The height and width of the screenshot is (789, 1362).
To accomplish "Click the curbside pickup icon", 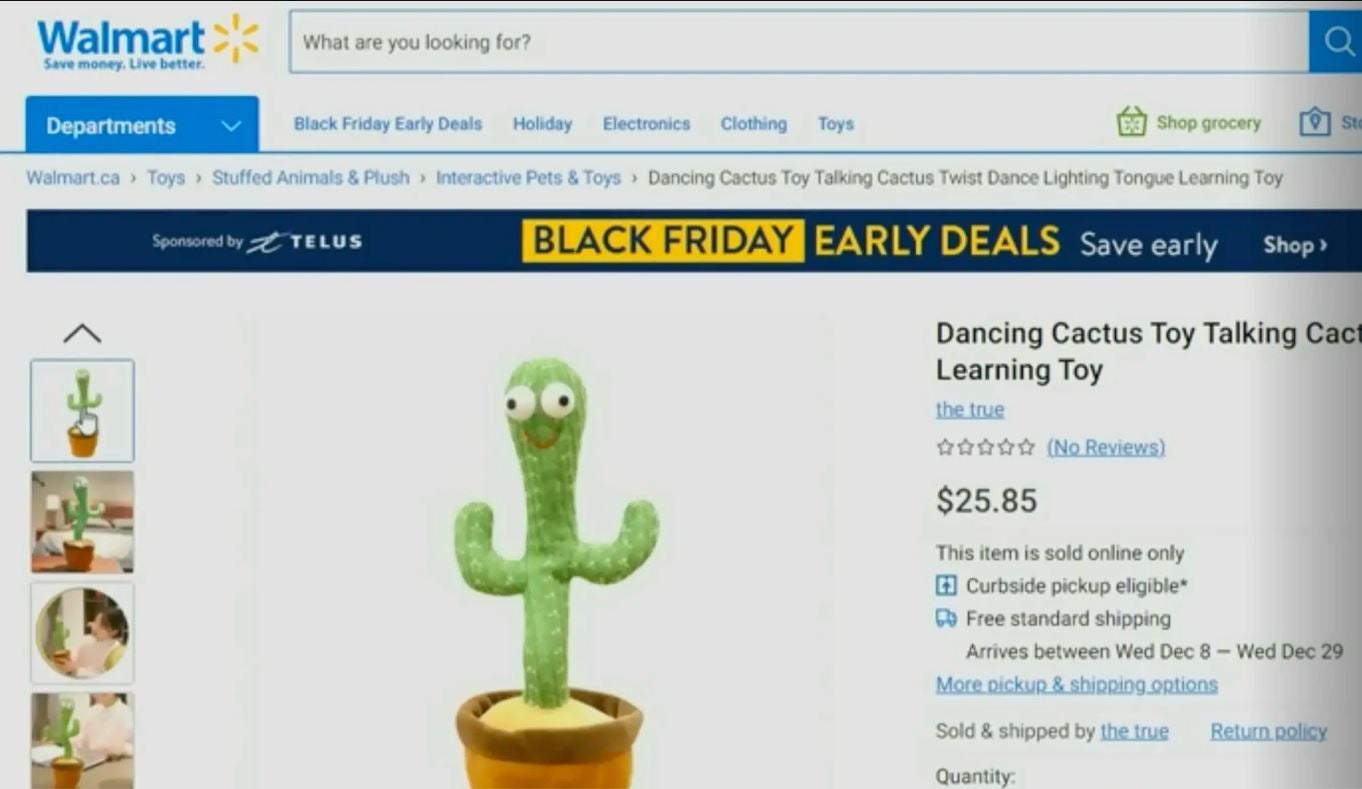I will (946, 585).
